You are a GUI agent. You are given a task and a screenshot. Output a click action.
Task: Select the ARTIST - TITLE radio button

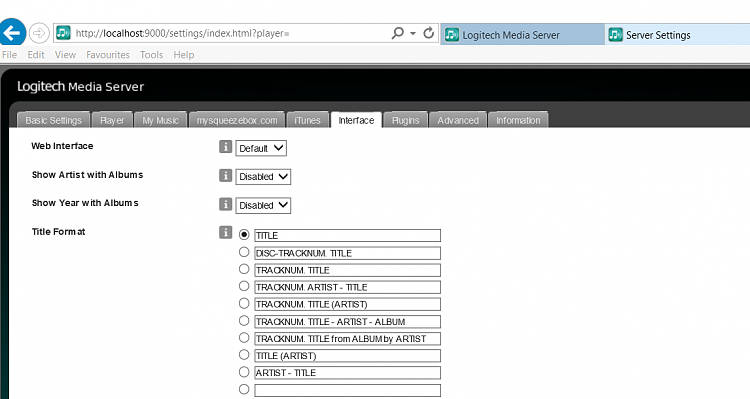coord(244,372)
